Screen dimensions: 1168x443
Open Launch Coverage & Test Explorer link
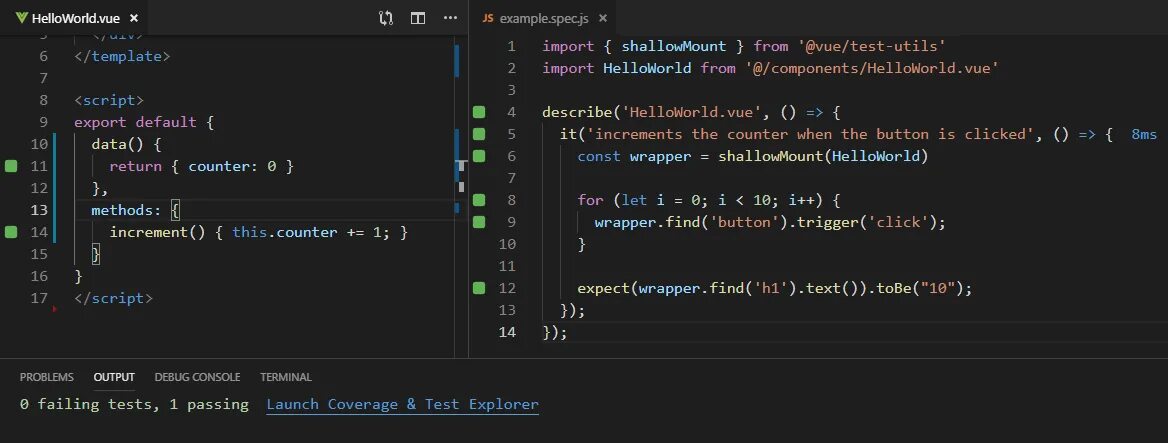pos(402,404)
